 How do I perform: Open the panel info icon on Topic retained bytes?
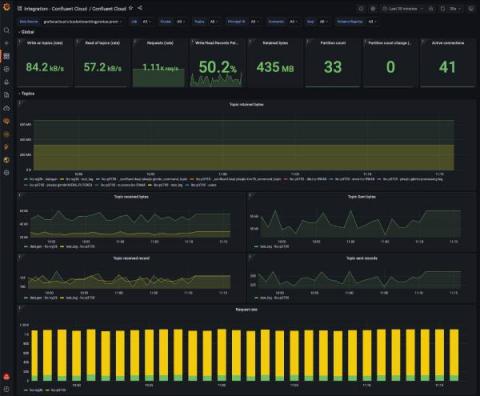pyautogui.click(x=20, y=103)
